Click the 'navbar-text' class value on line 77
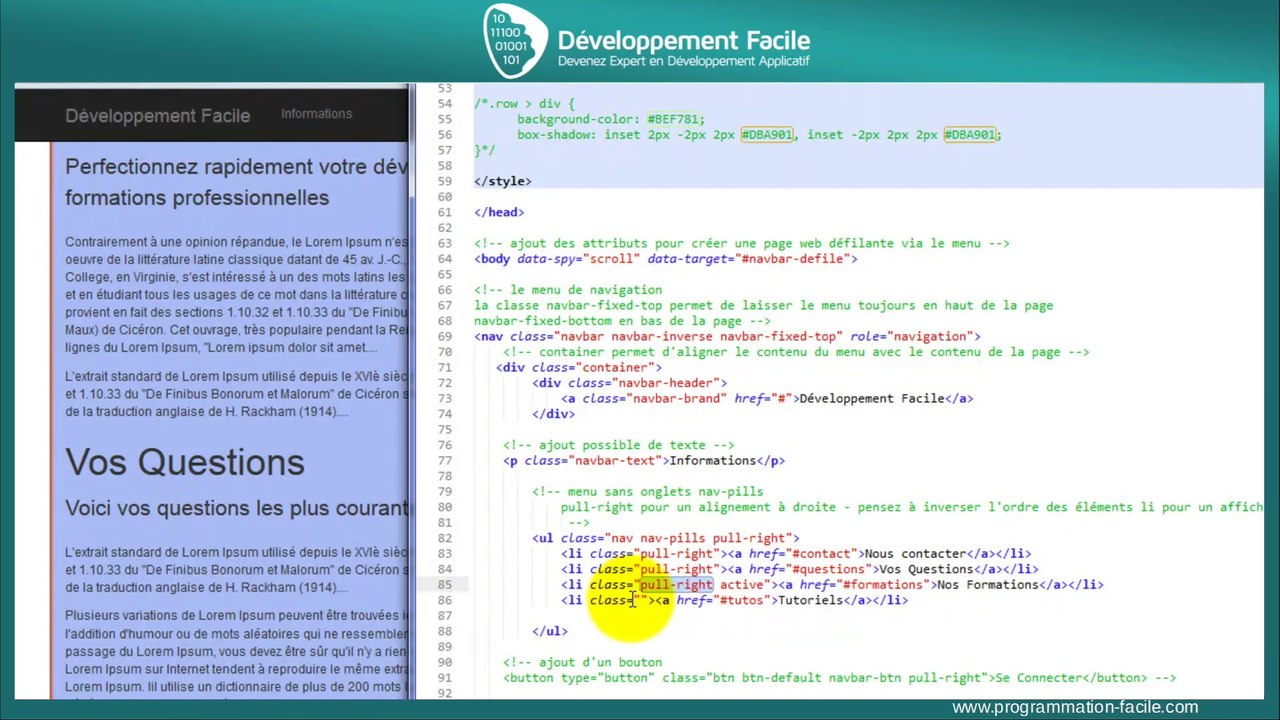 [x=617, y=460]
